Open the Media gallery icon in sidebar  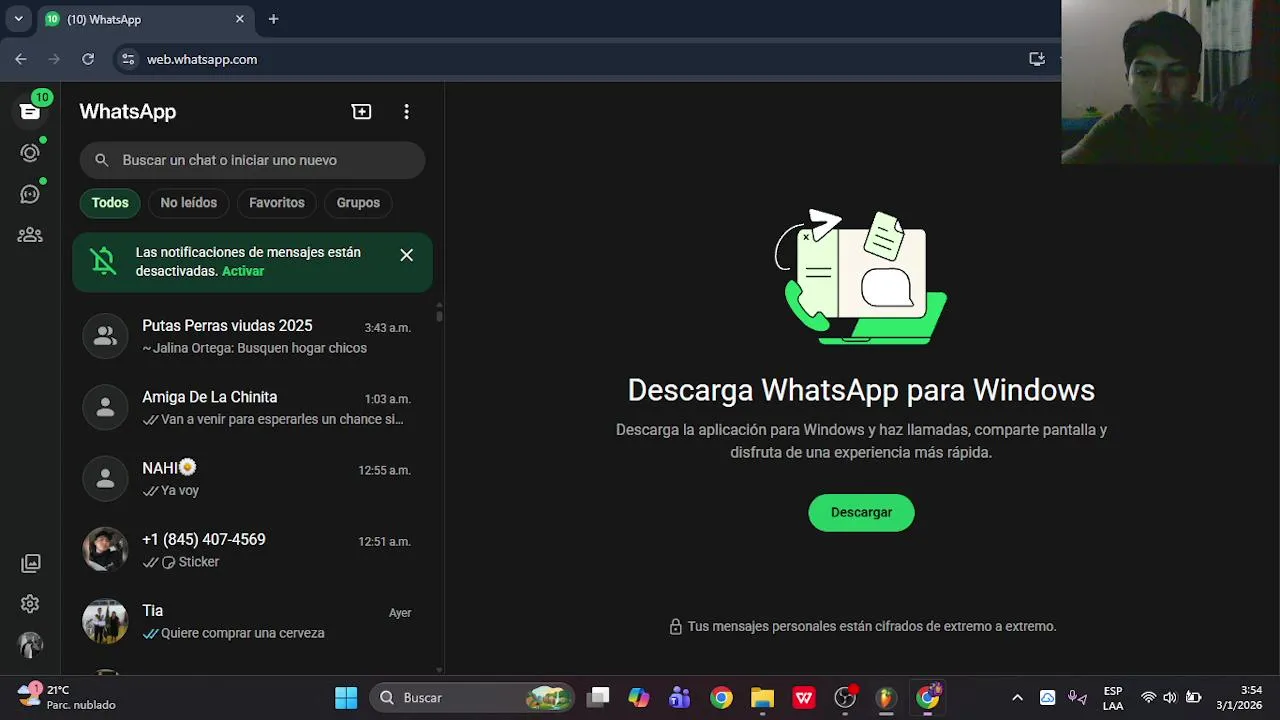[31, 563]
